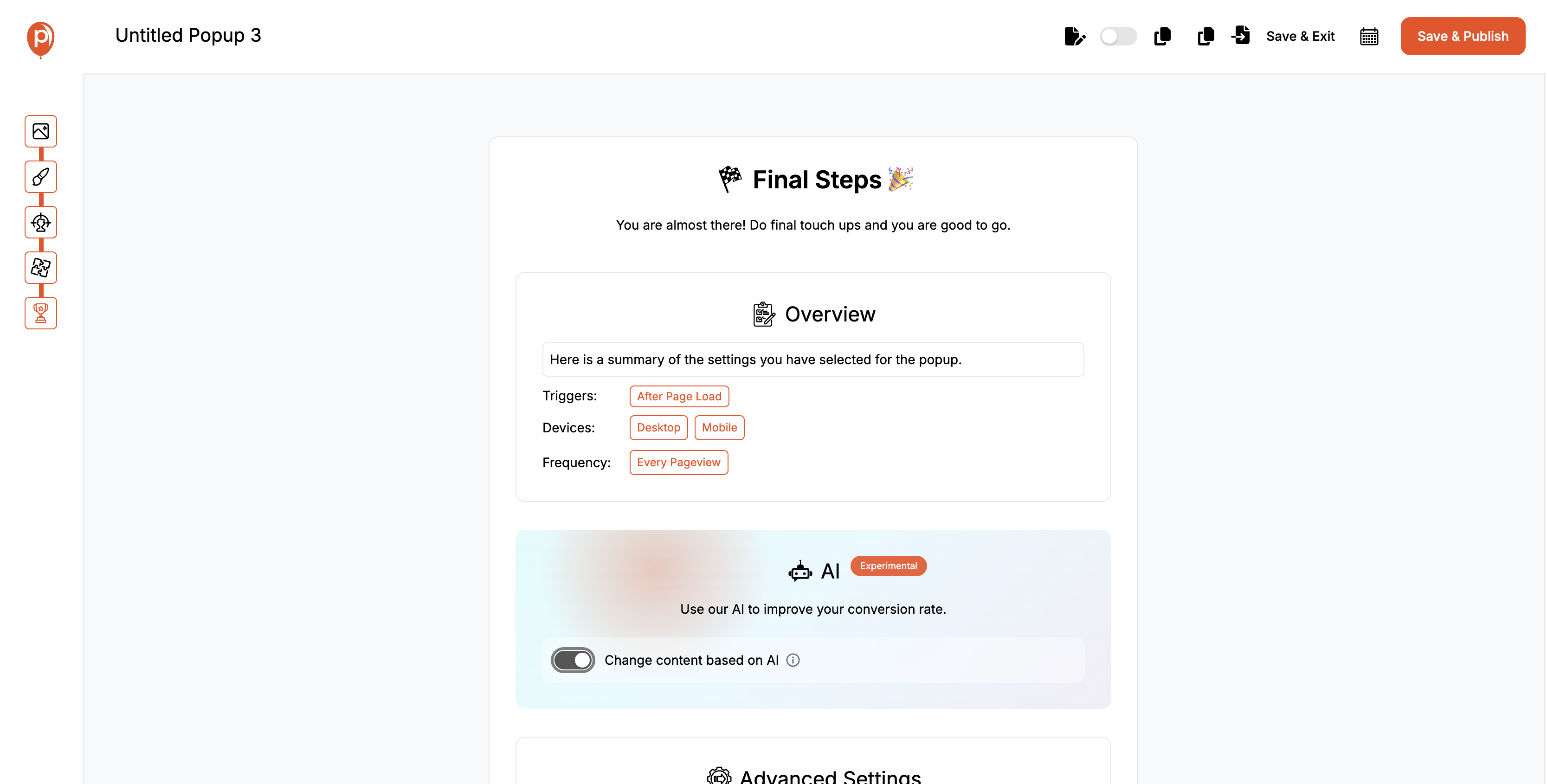Select the template step in the sidebar
The width and height of the screenshot is (1547, 784).
(x=40, y=131)
